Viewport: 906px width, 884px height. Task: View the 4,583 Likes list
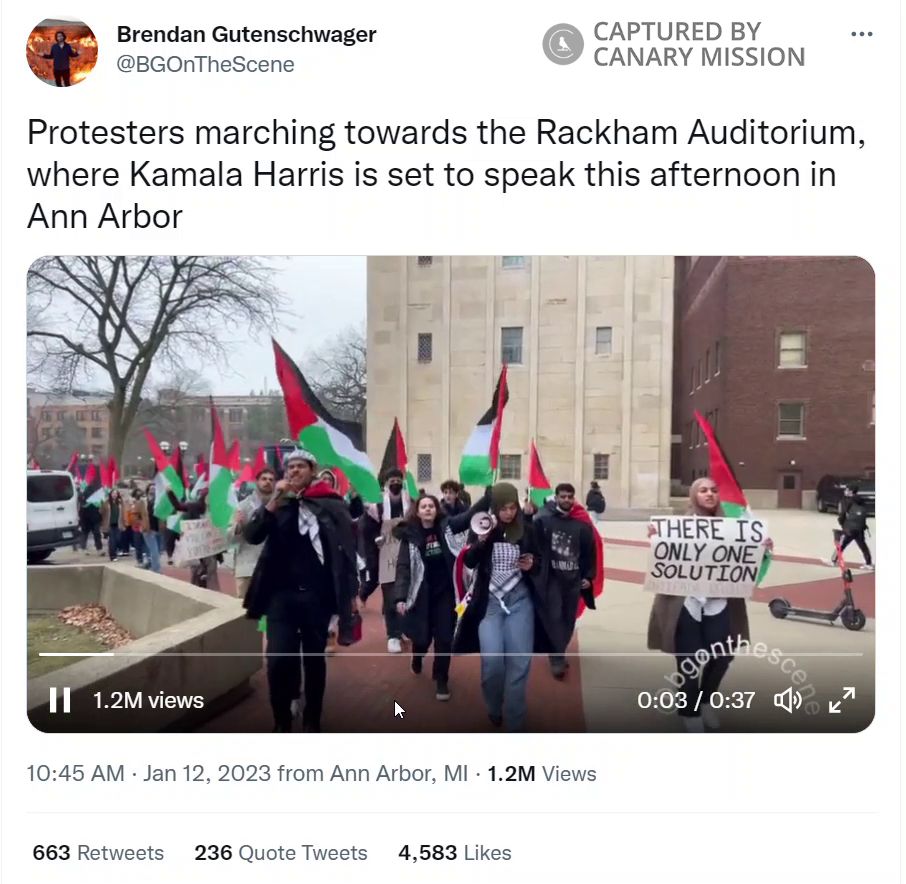[455, 853]
